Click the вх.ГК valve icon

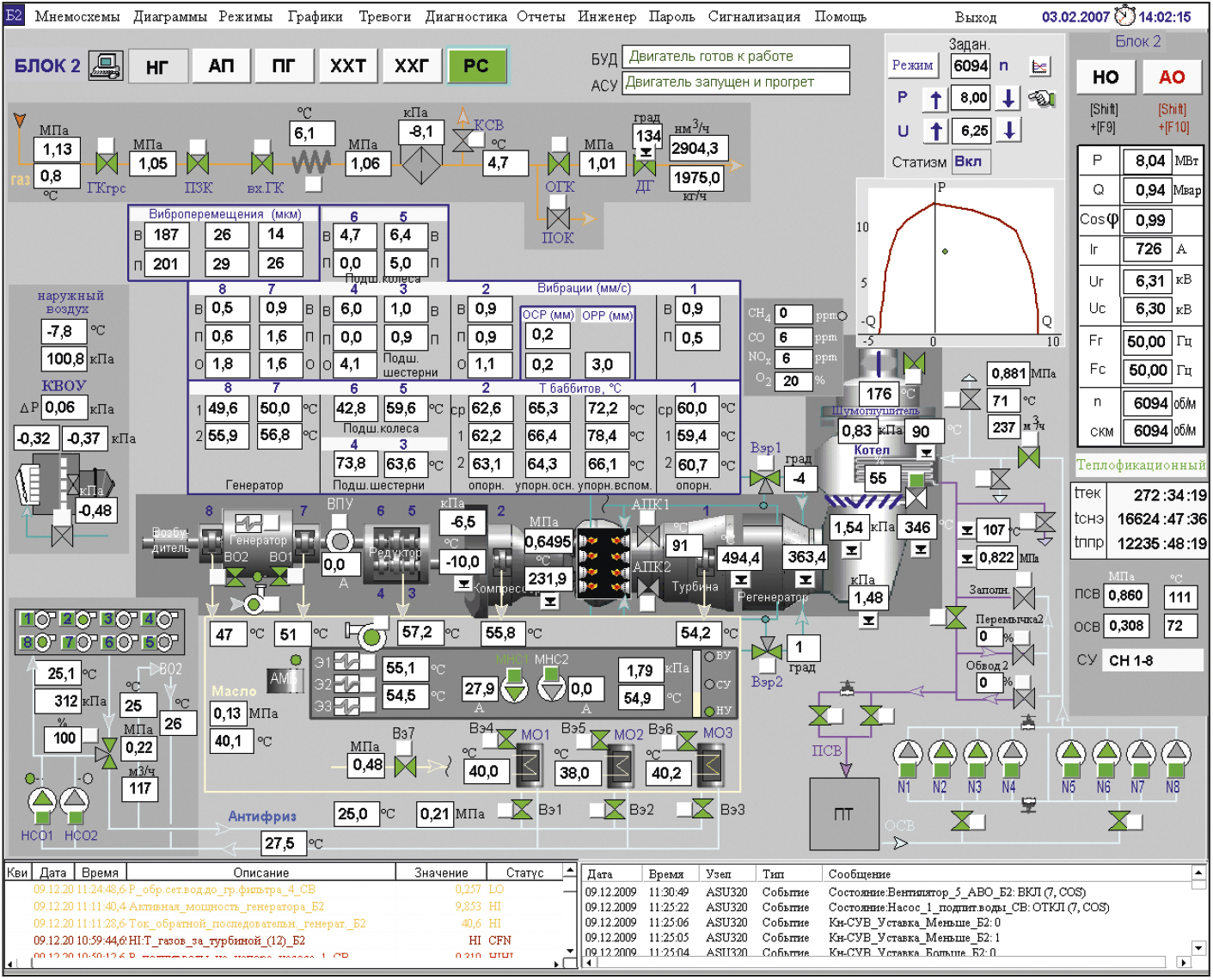[262, 163]
